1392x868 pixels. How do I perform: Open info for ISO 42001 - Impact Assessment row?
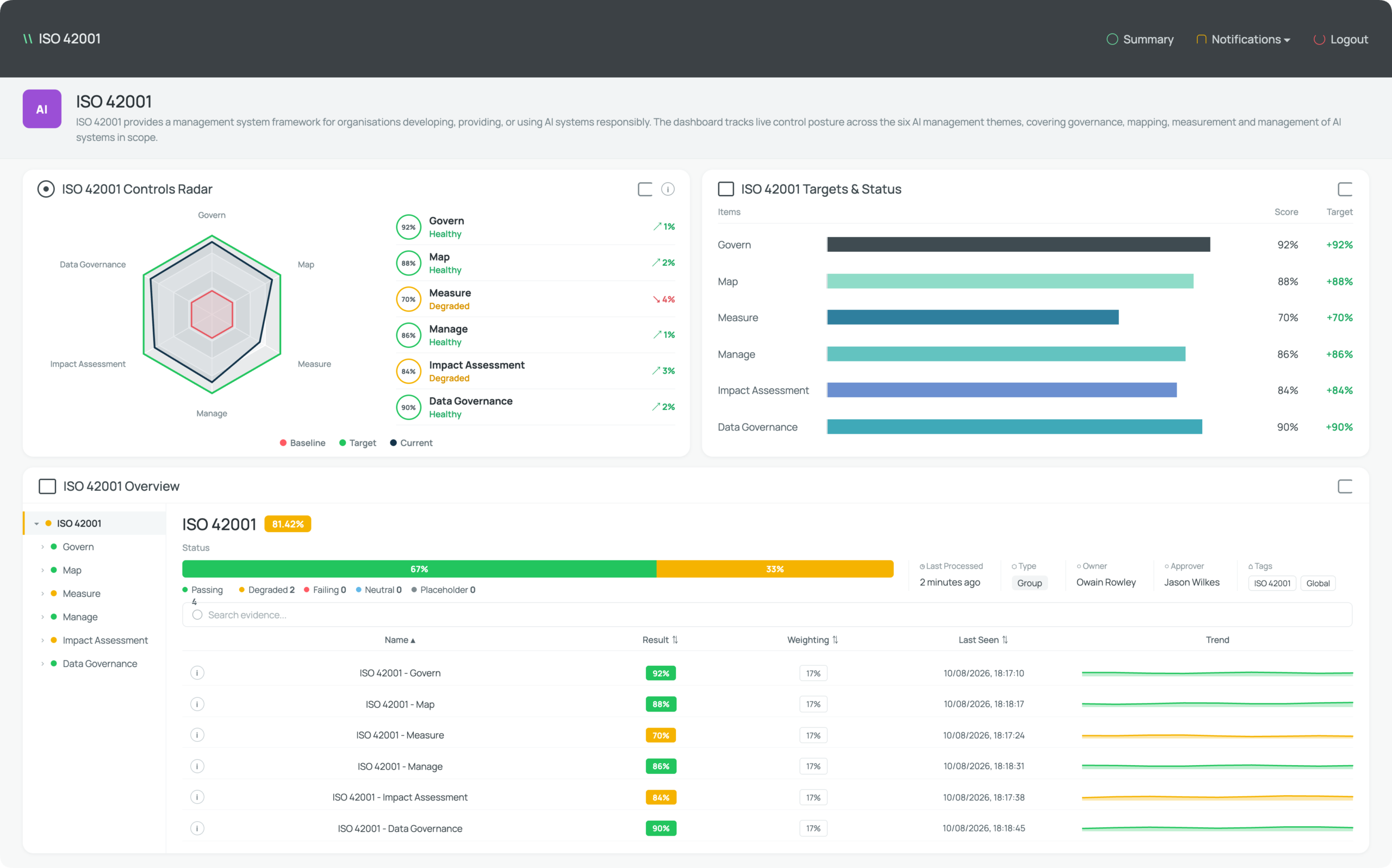pyautogui.click(x=197, y=797)
